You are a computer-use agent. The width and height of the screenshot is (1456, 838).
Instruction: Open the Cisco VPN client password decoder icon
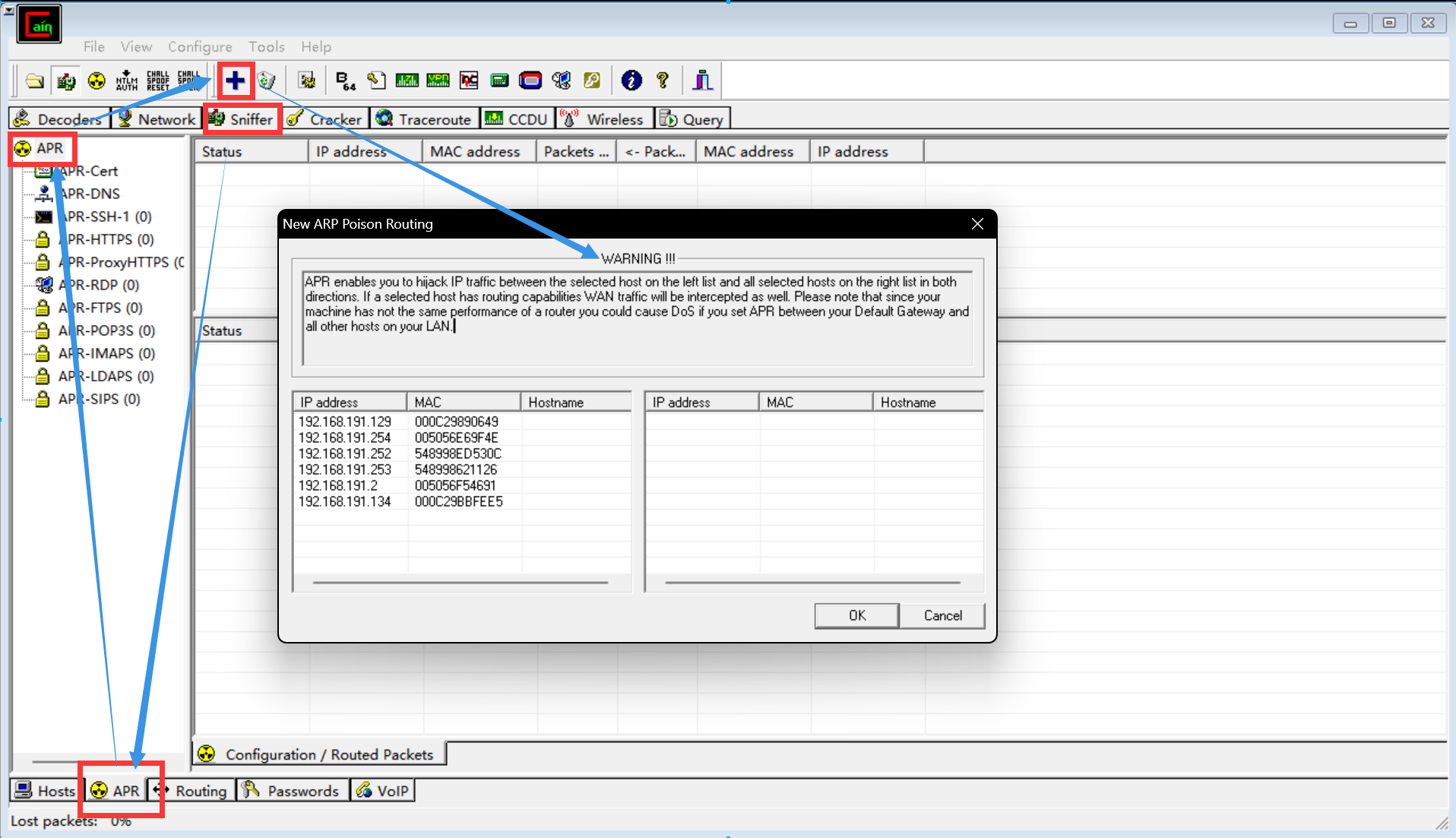[438, 81]
